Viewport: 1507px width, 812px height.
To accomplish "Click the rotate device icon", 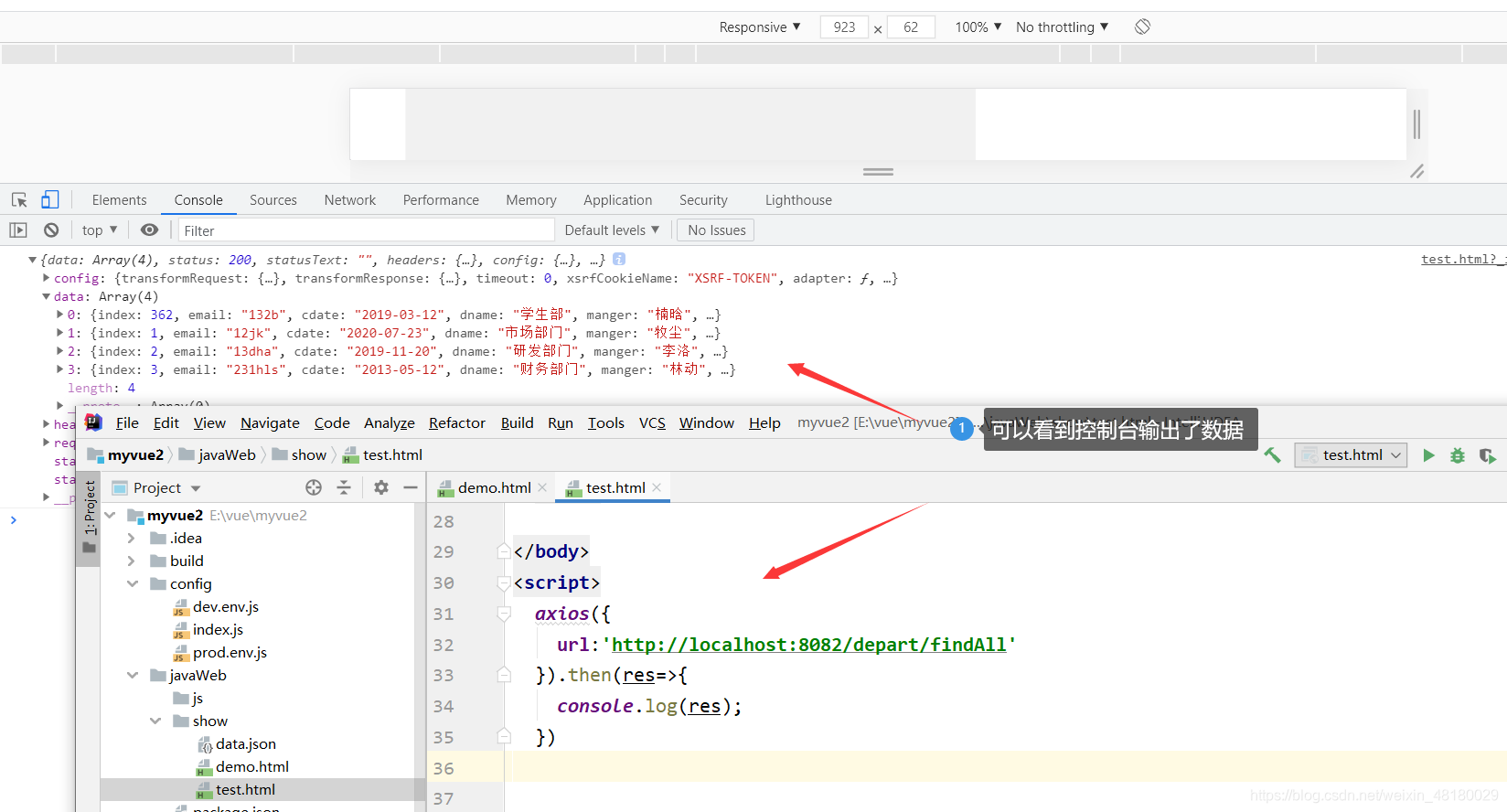I will (1142, 27).
